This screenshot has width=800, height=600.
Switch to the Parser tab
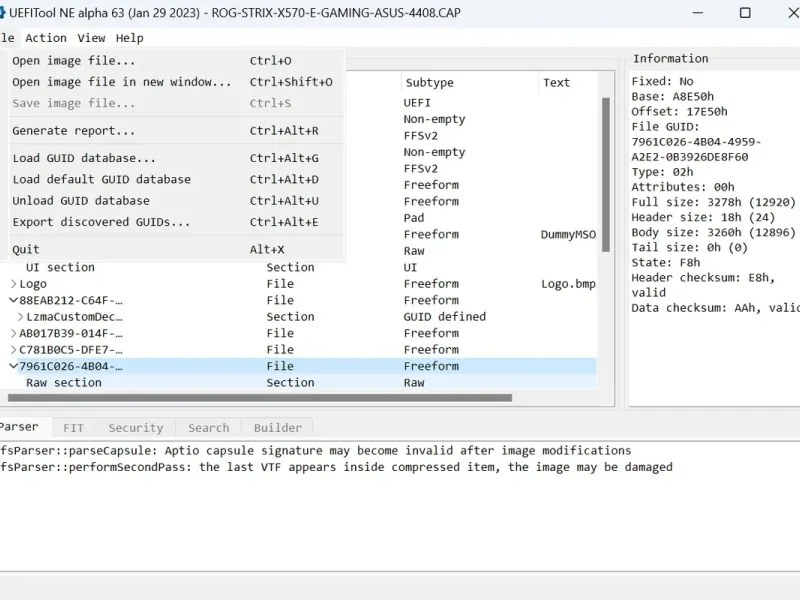point(20,427)
